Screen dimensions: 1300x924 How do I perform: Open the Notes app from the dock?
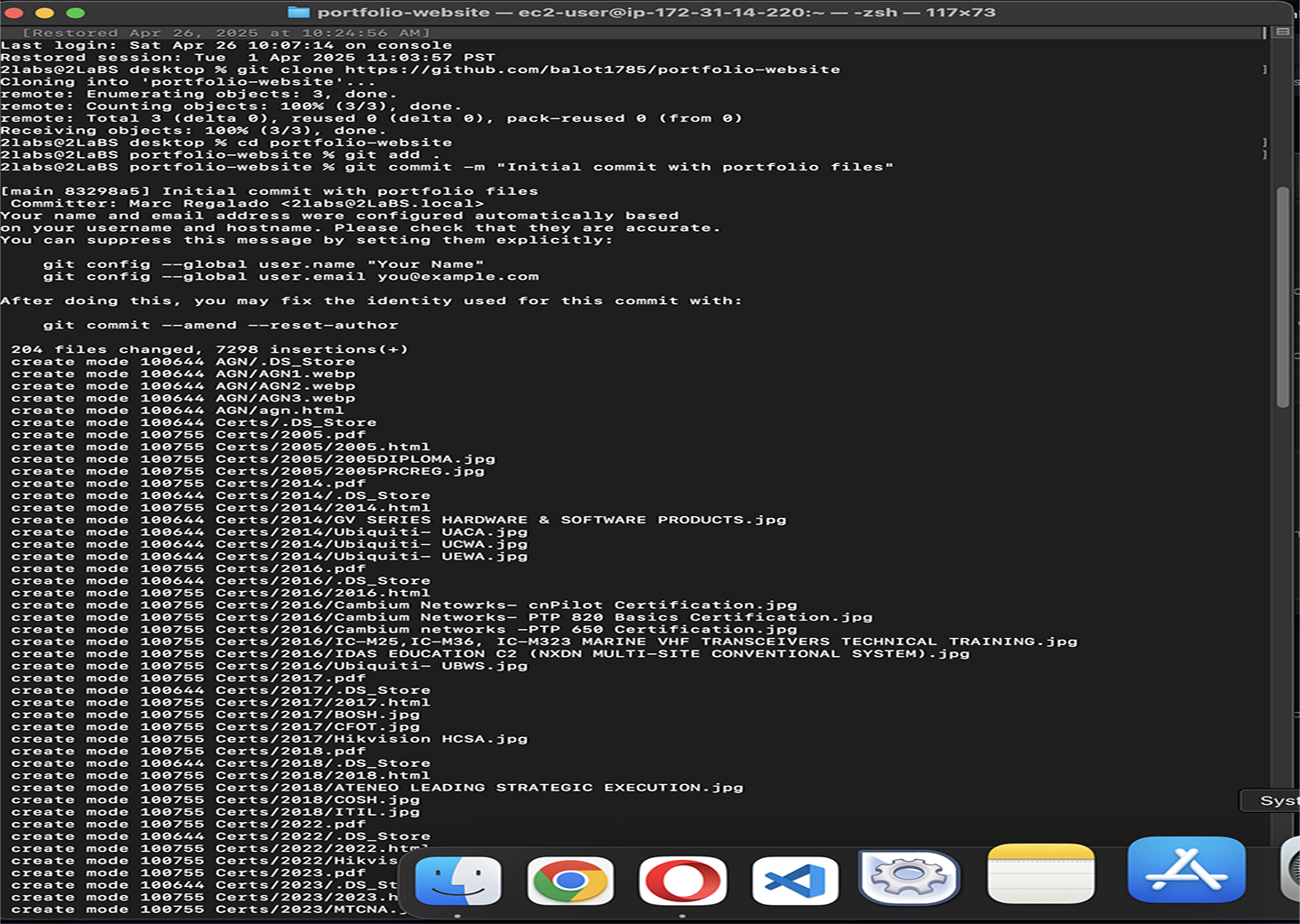point(1041,873)
